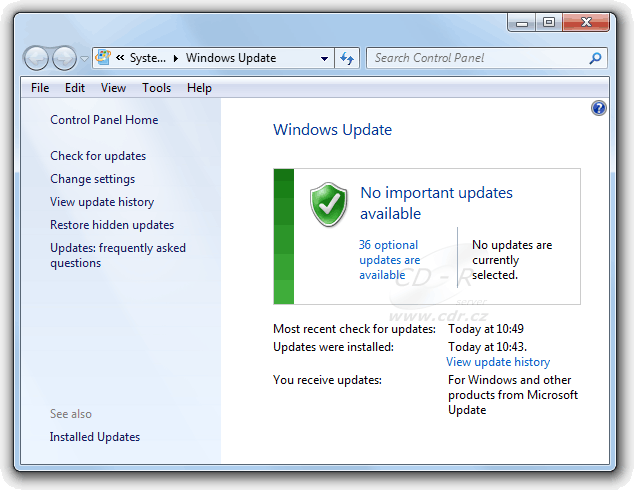Open the File menu

(40, 88)
